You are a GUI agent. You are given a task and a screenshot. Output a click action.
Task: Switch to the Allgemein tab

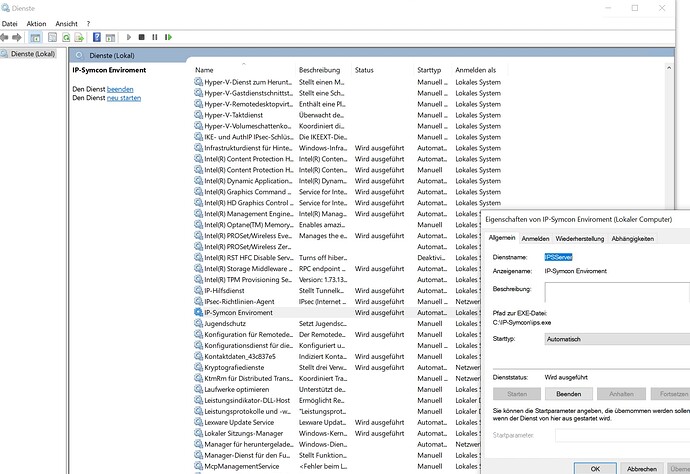pos(502,238)
